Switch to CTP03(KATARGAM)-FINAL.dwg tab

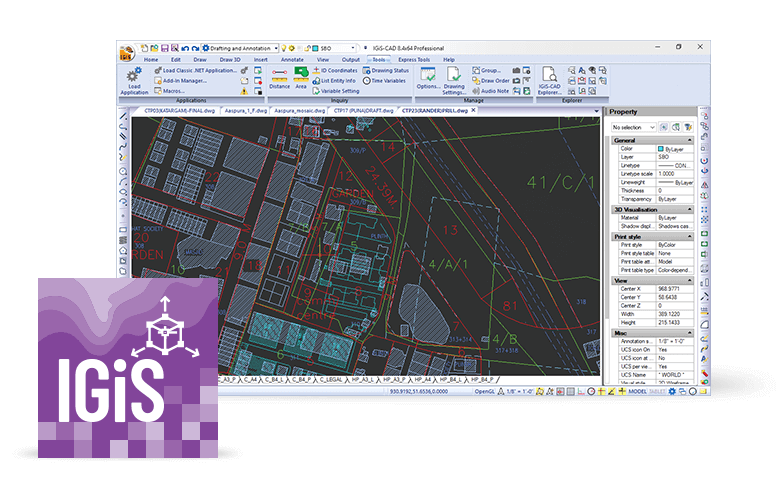179,111
